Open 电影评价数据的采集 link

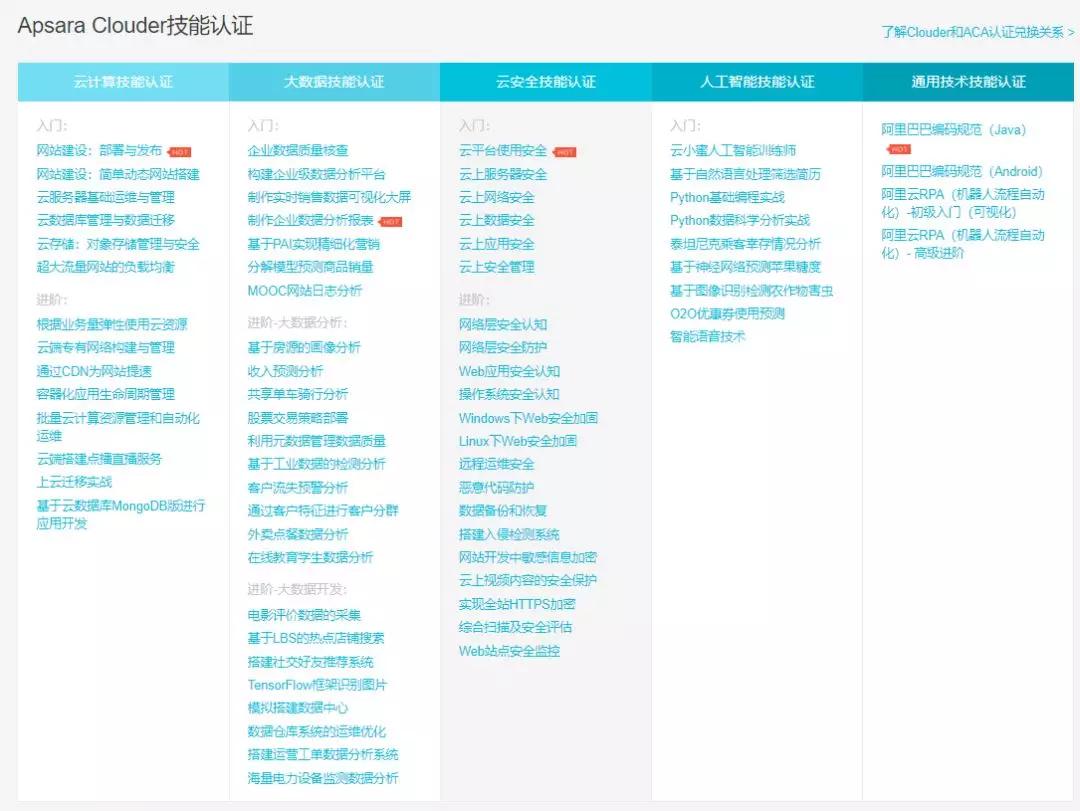pos(304,615)
